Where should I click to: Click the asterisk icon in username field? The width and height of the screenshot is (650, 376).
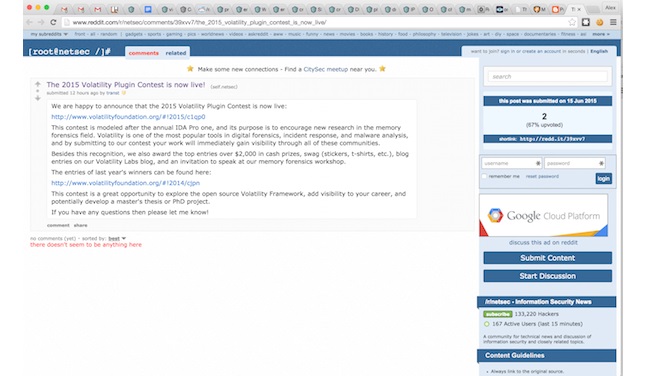click(x=538, y=163)
